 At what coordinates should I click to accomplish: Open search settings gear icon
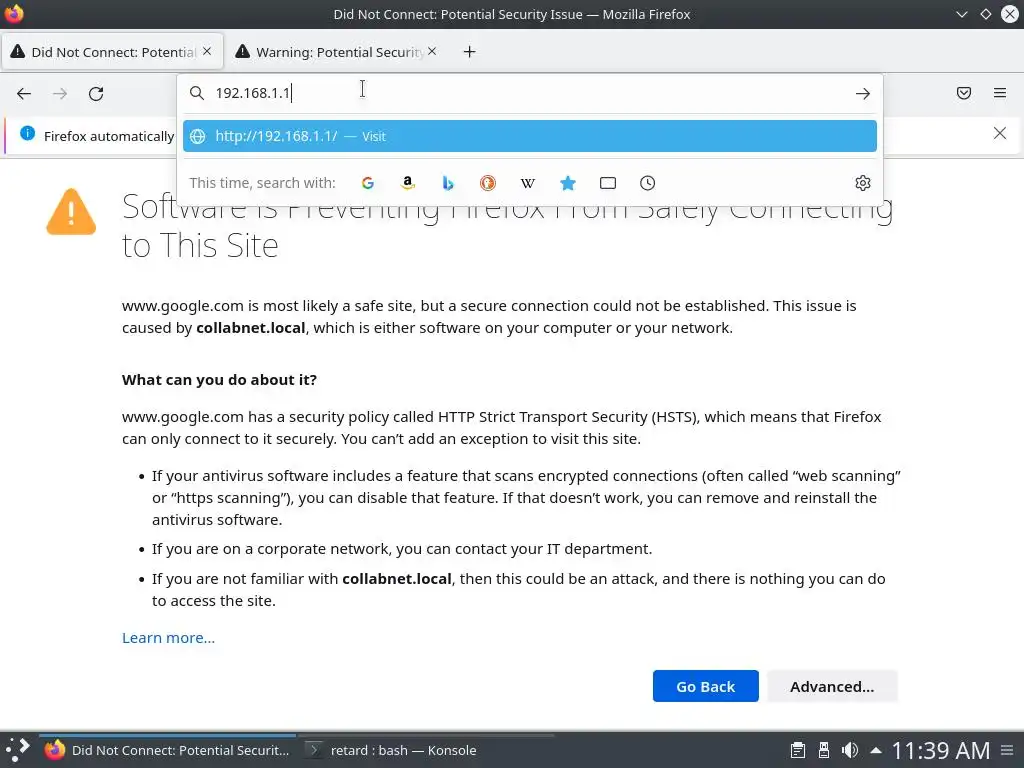(863, 183)
